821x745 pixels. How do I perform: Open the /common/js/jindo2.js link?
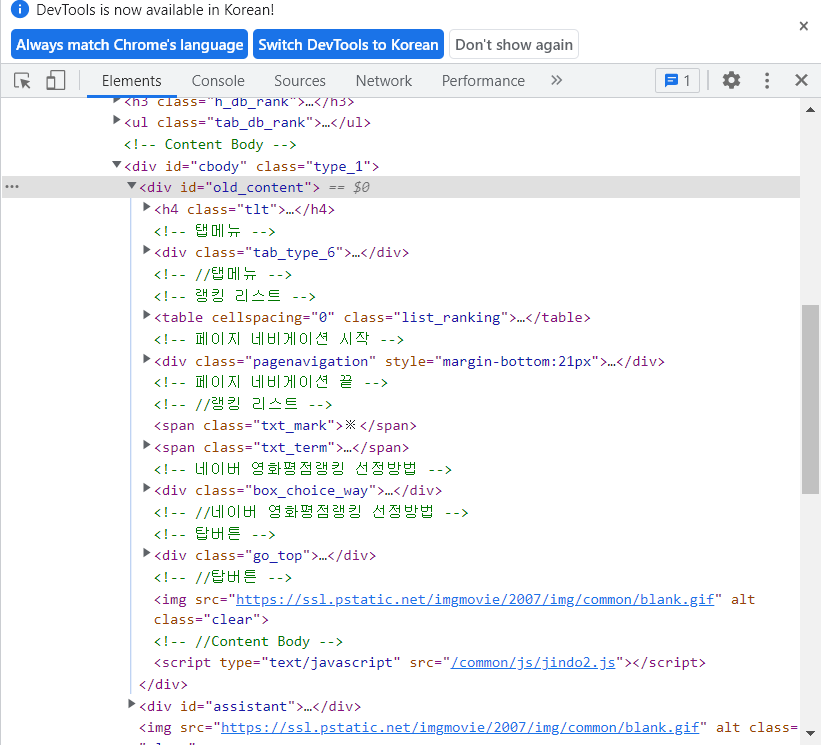[x=533, y=663]
